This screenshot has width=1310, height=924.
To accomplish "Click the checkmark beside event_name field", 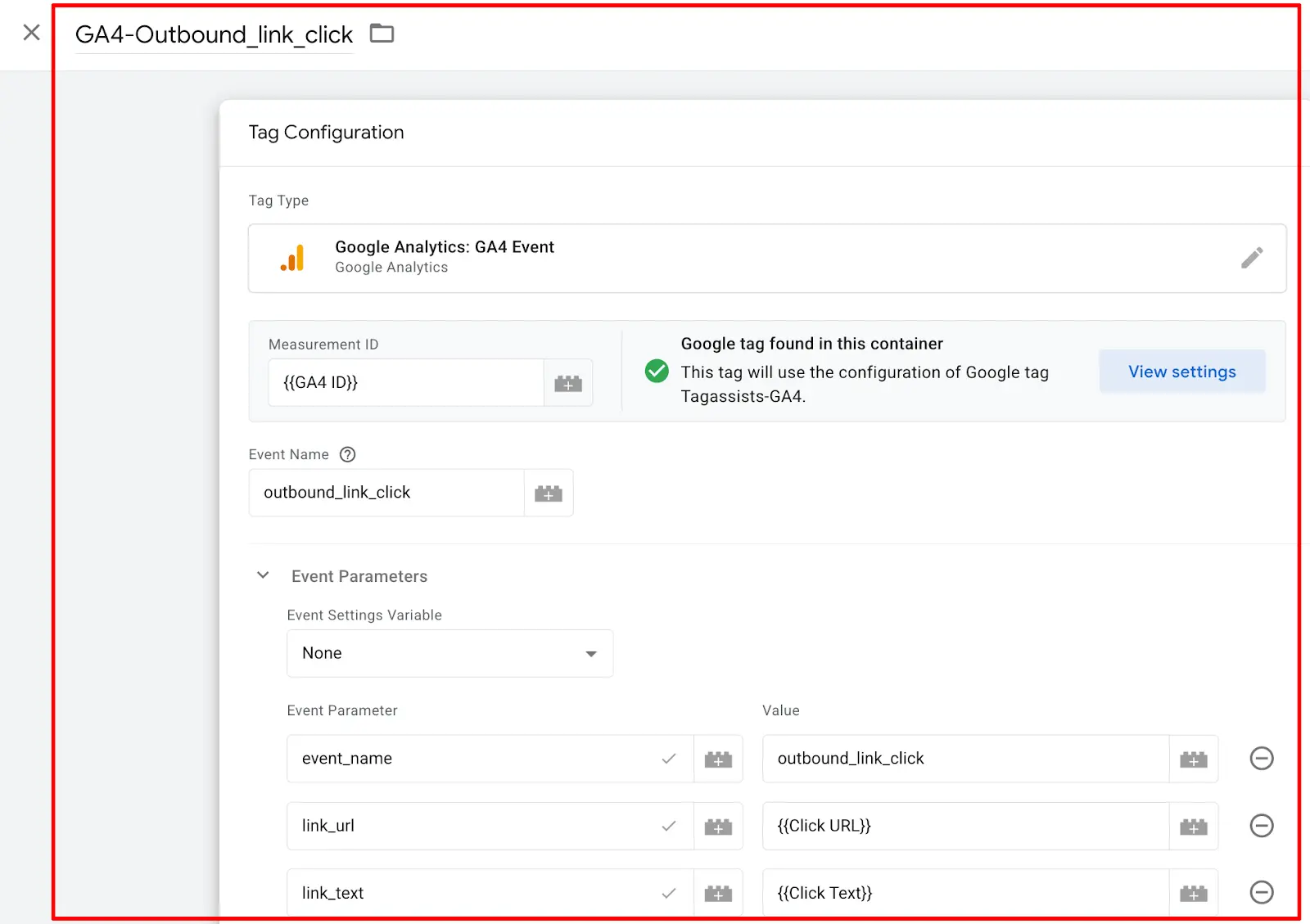I will tap(670, 759).
